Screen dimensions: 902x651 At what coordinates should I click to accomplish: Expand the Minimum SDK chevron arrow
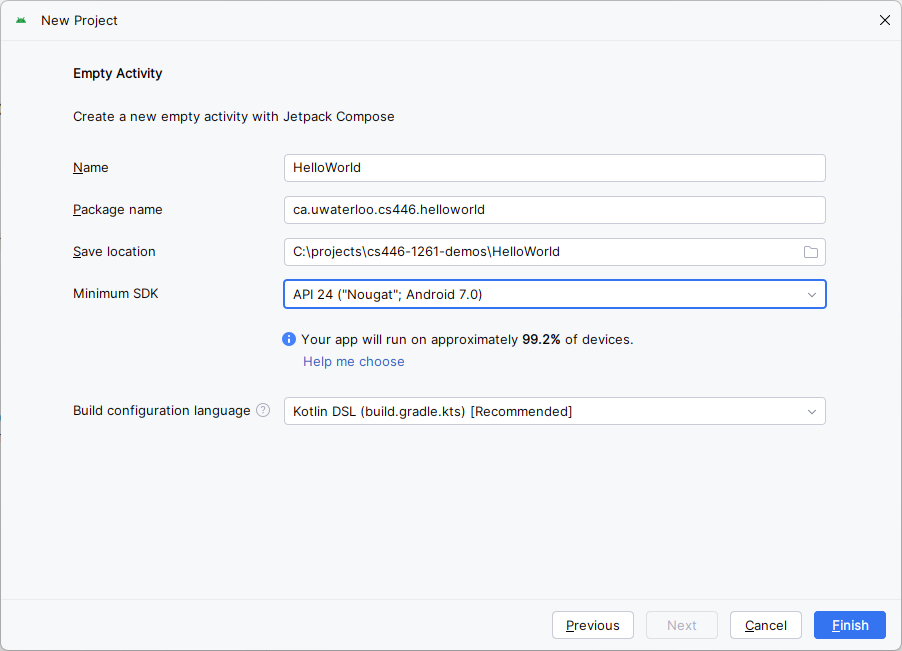coord(812,294)
